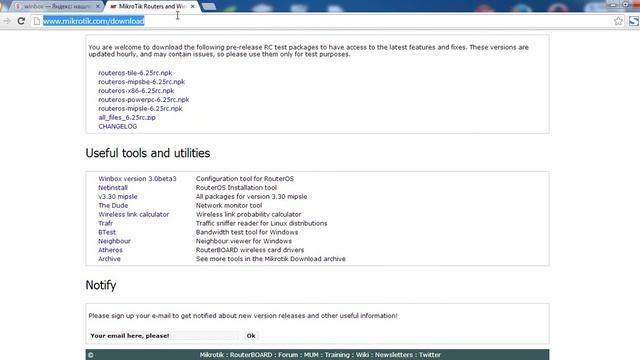Download all_files_6.25rc.zip

click(127, 118)
